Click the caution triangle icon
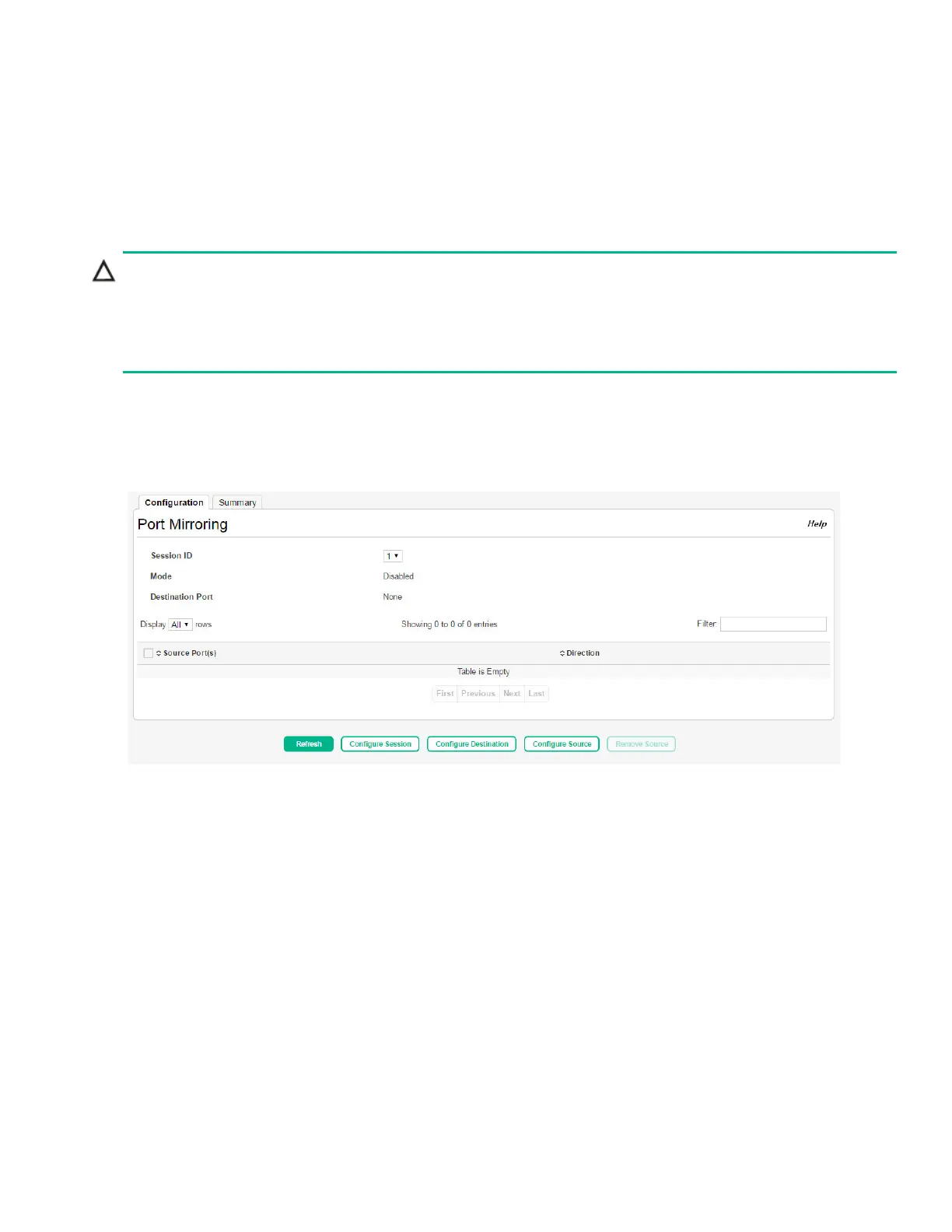The width and height of the screenshot is (952, 1232). click(104, 271)
